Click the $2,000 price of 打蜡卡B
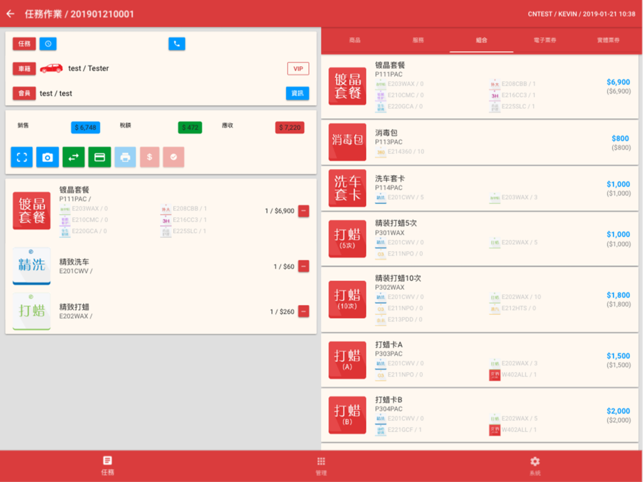643x482 pixels. pos(618,411)
